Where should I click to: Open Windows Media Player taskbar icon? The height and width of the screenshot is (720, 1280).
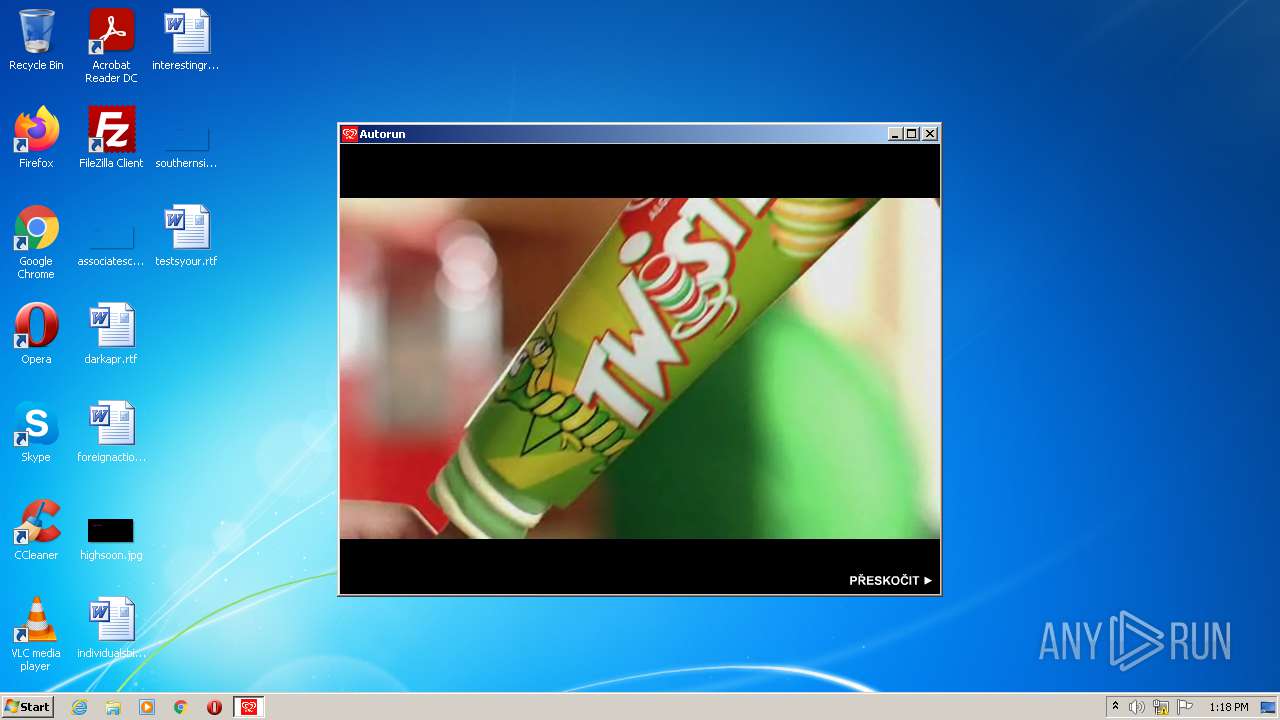[x=147, y=707]
